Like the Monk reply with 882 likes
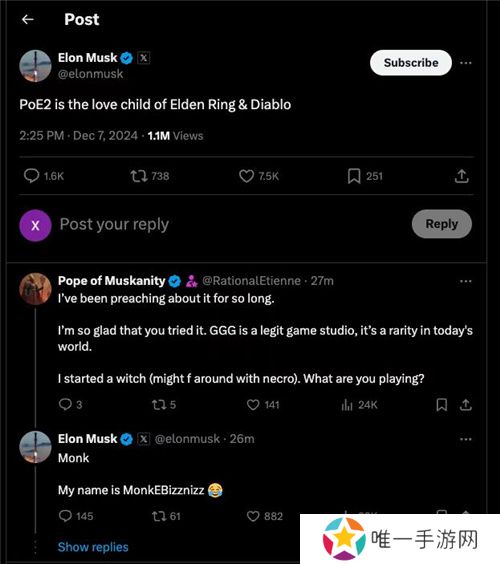 265,516
